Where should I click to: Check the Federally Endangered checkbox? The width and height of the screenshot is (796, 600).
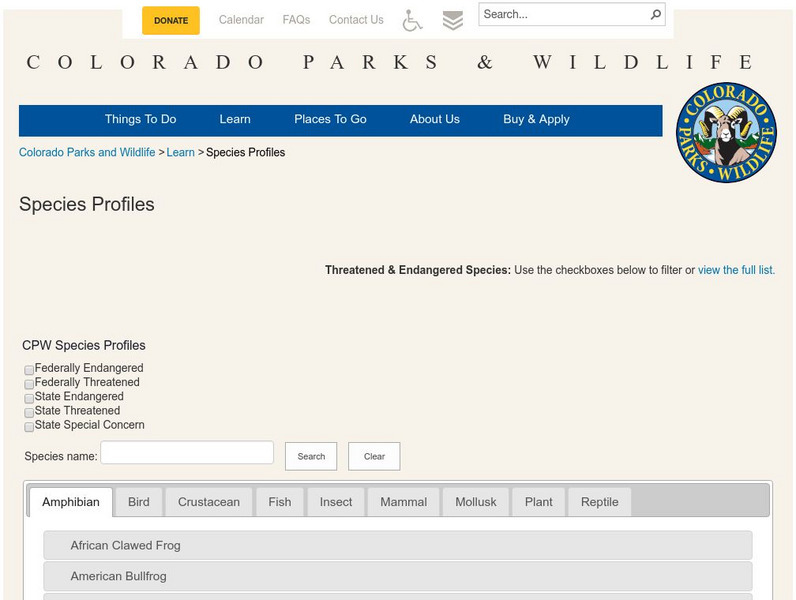pyautogui.click(x=29, y=370)
